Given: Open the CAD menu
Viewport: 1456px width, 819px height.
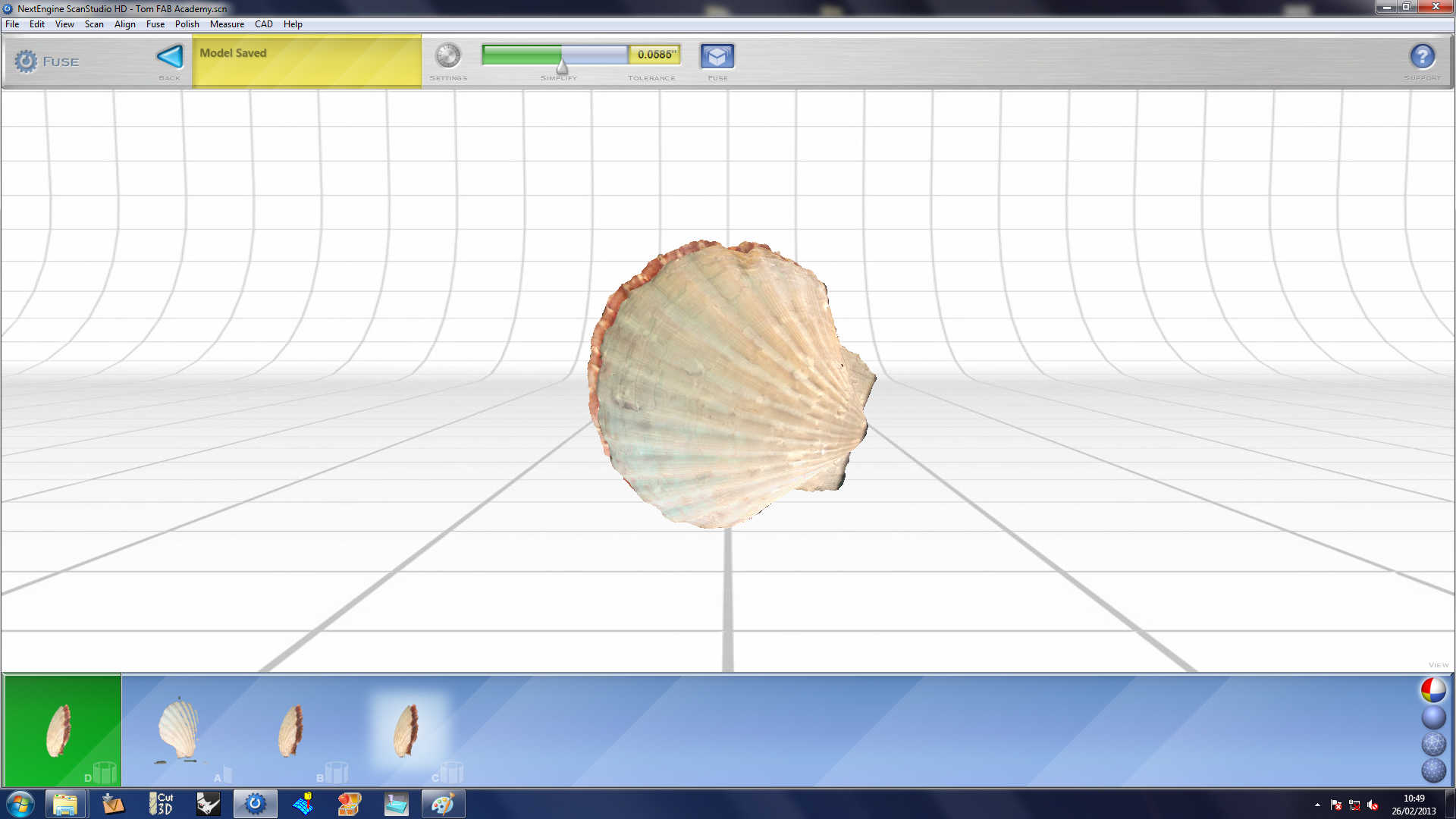Looking at the screenshot, I should [x=263, y=24].
